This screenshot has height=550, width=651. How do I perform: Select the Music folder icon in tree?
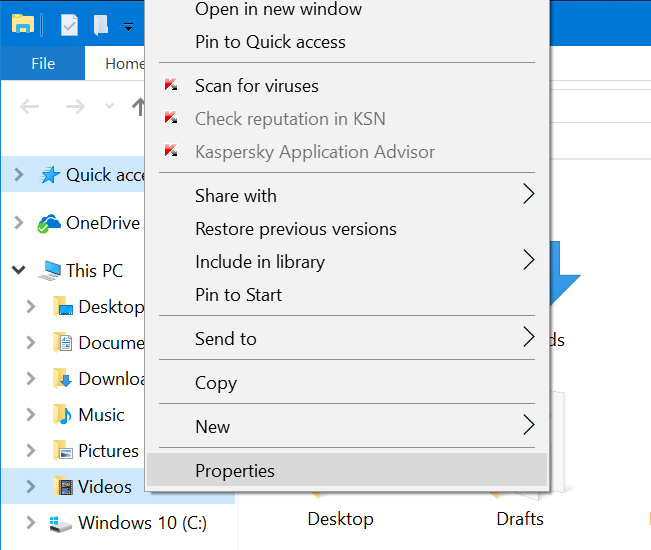[63, 414]
